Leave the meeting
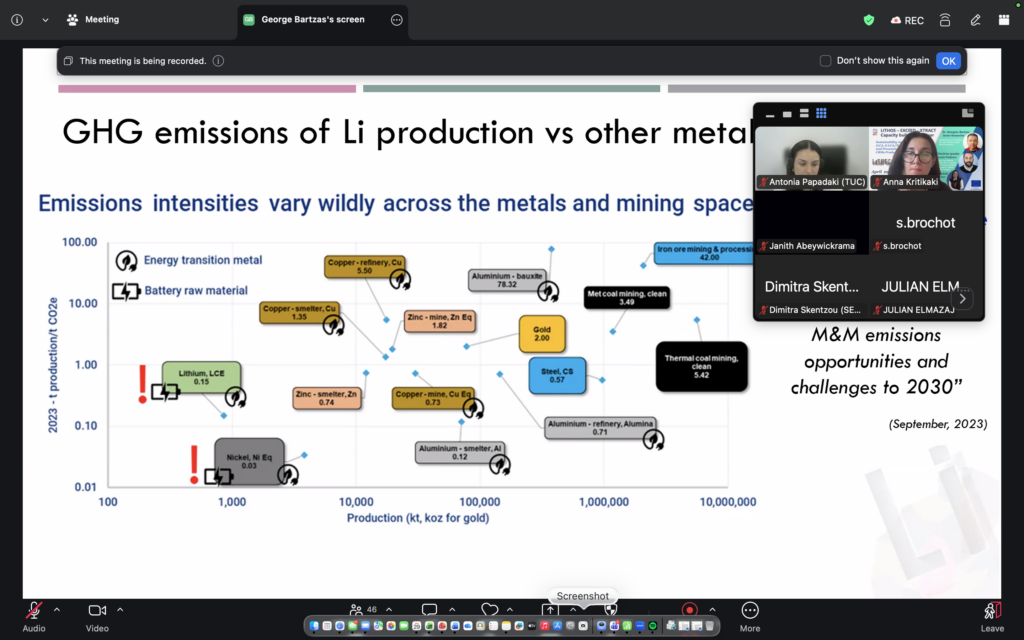This screenshot has width=1024, height=640. (x=992, y=617)
